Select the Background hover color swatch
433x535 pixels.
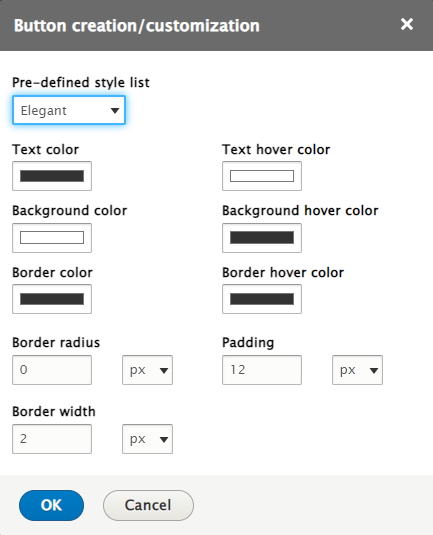[x=262, y=238]
